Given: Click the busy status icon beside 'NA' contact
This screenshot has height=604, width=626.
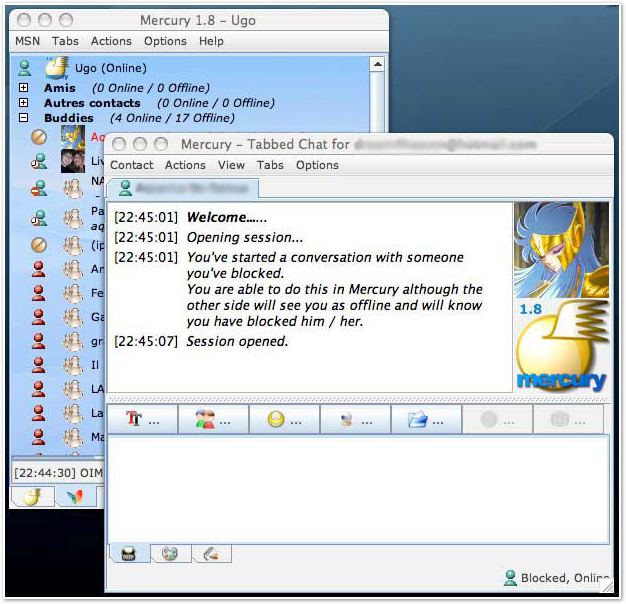Looking at the screenshot, I should (x=39, y=188).
